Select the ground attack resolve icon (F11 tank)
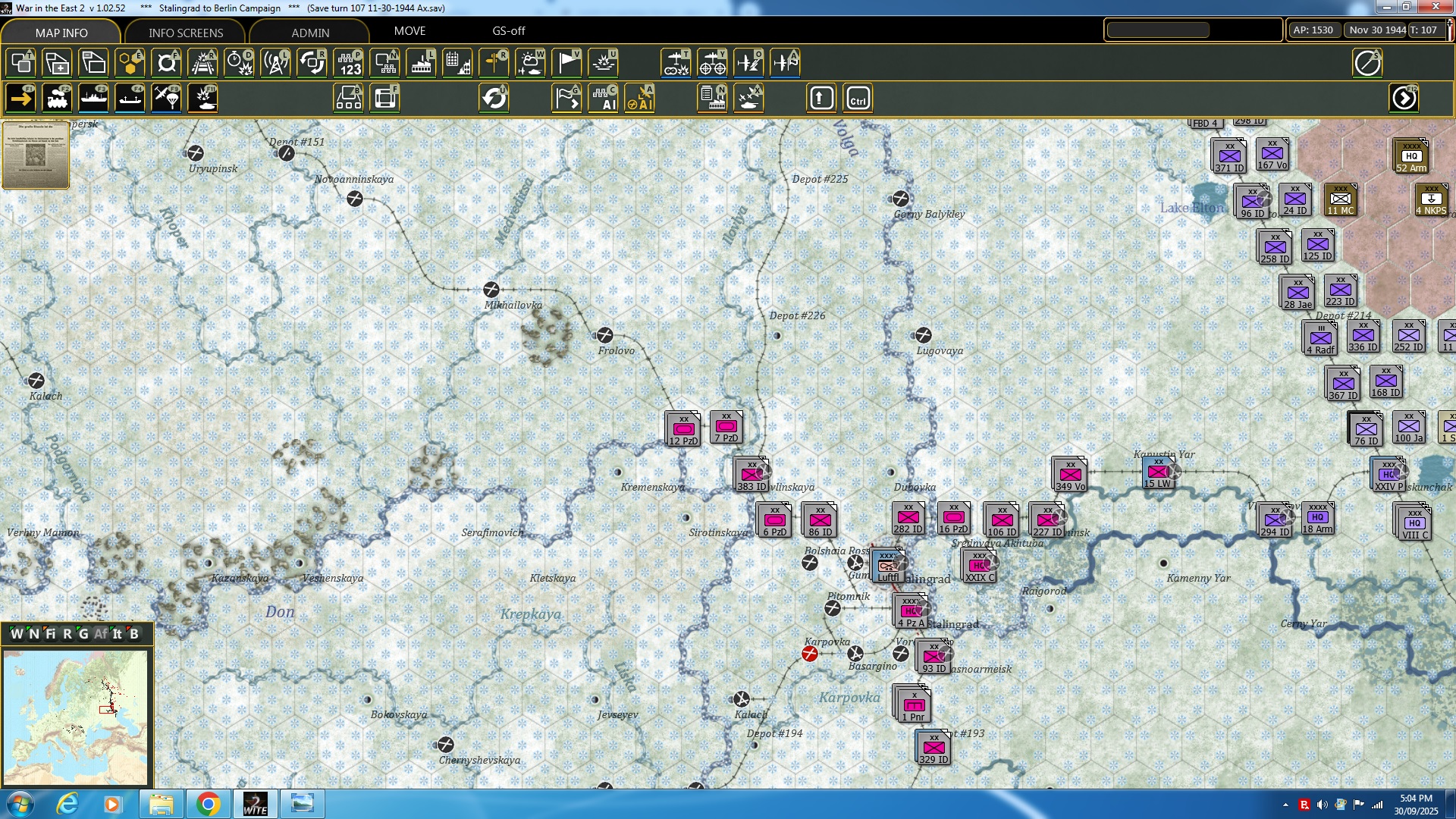The height and width of the screenshot is (819, 1456). click(202, 98)
